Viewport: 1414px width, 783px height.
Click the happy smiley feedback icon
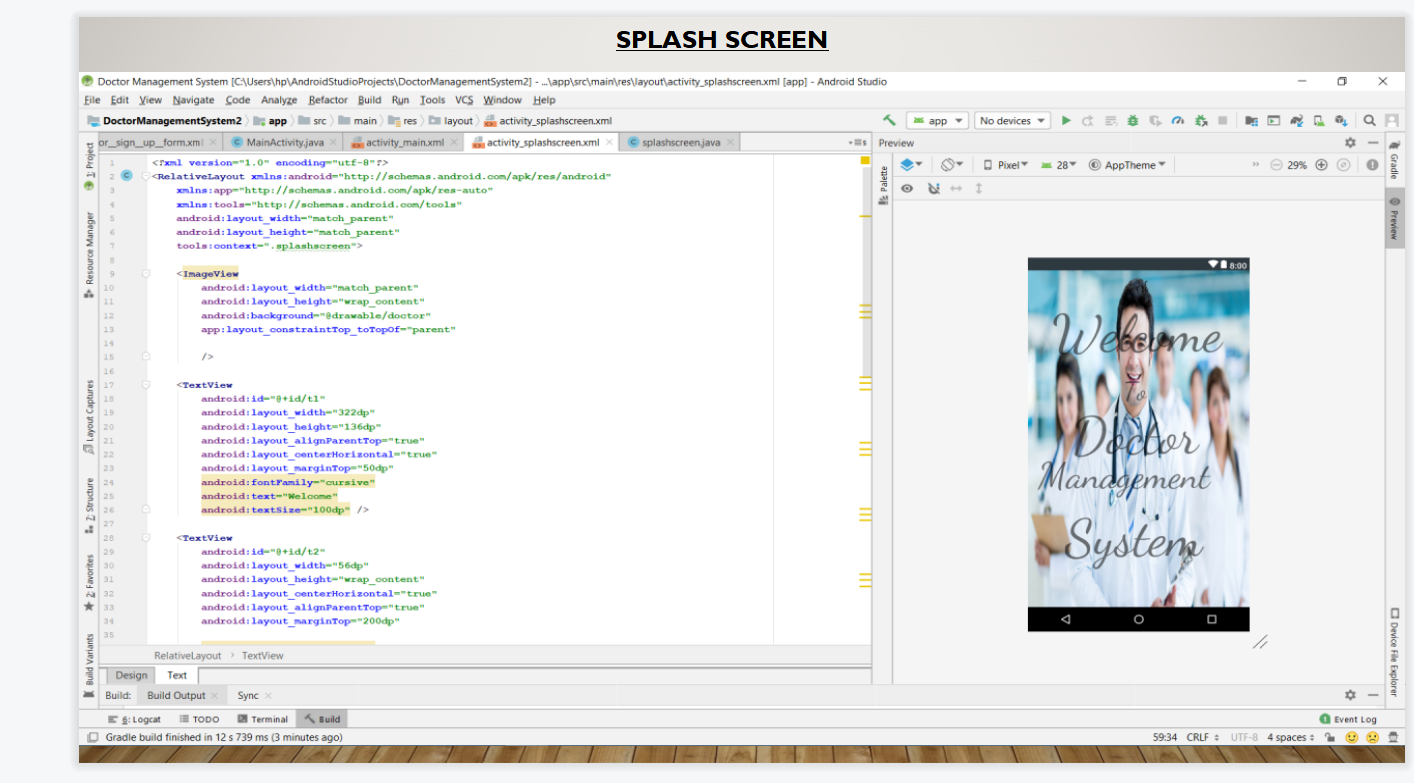(1352, 737)
